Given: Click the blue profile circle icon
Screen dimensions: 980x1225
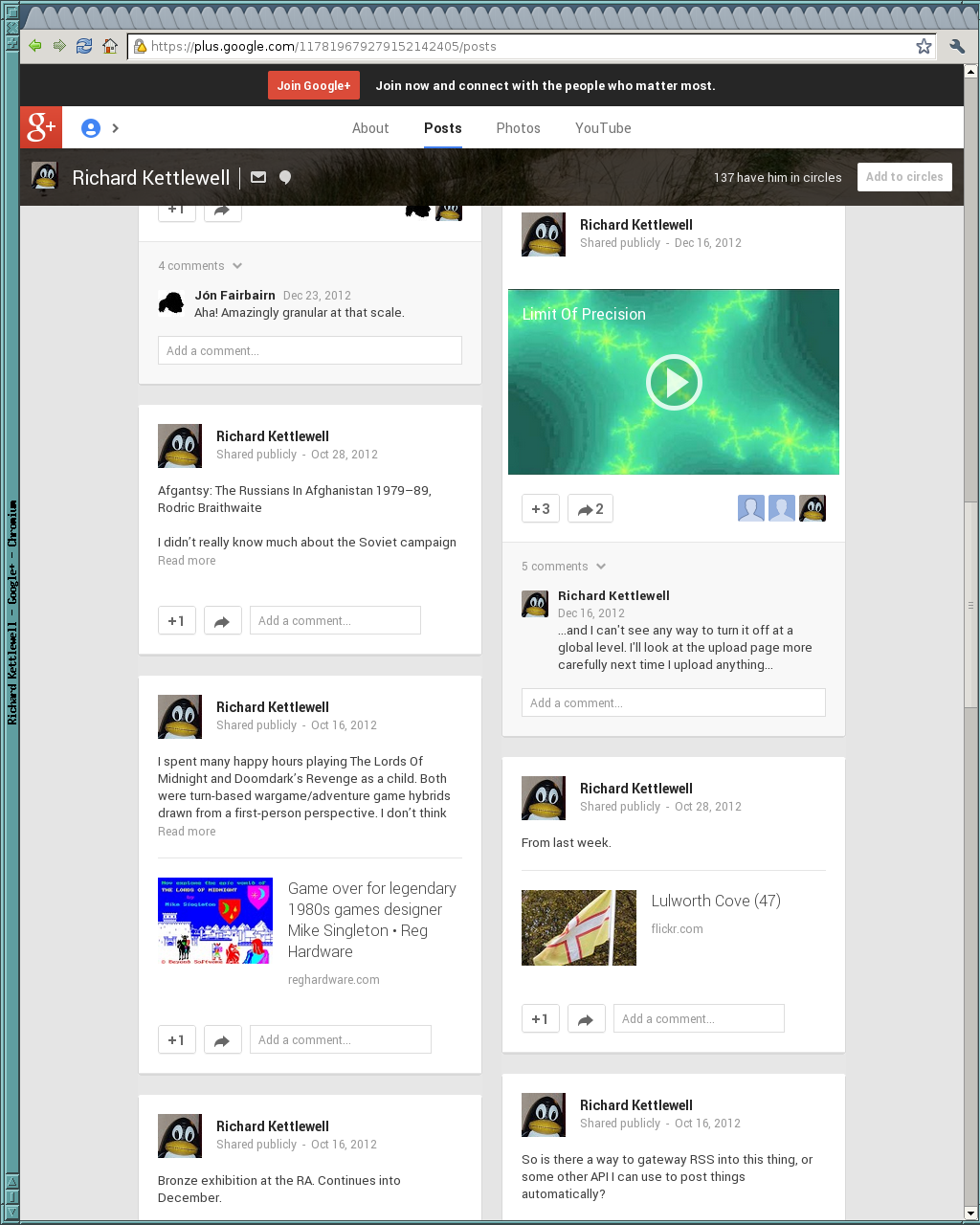Looking at the screenshot, I should (x=91, y=128).
